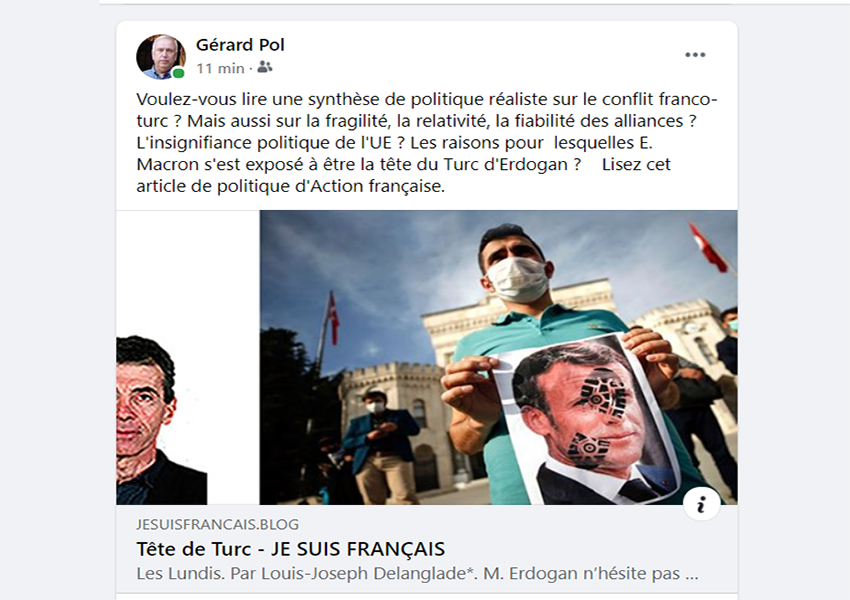Click the white area left of the preview photo
Screen dimensions: 850x600
coord(188,271)
